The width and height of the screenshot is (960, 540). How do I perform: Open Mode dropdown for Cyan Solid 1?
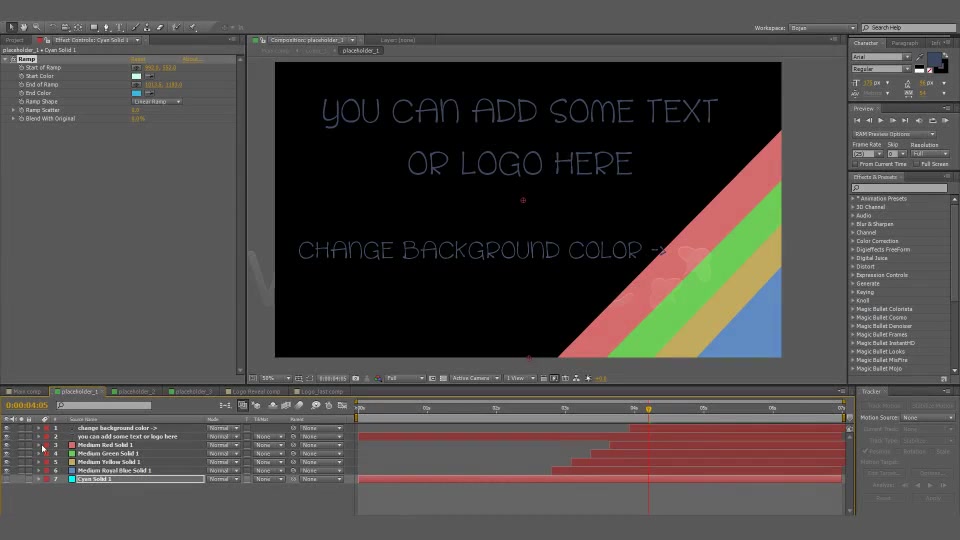coord(223,479)
